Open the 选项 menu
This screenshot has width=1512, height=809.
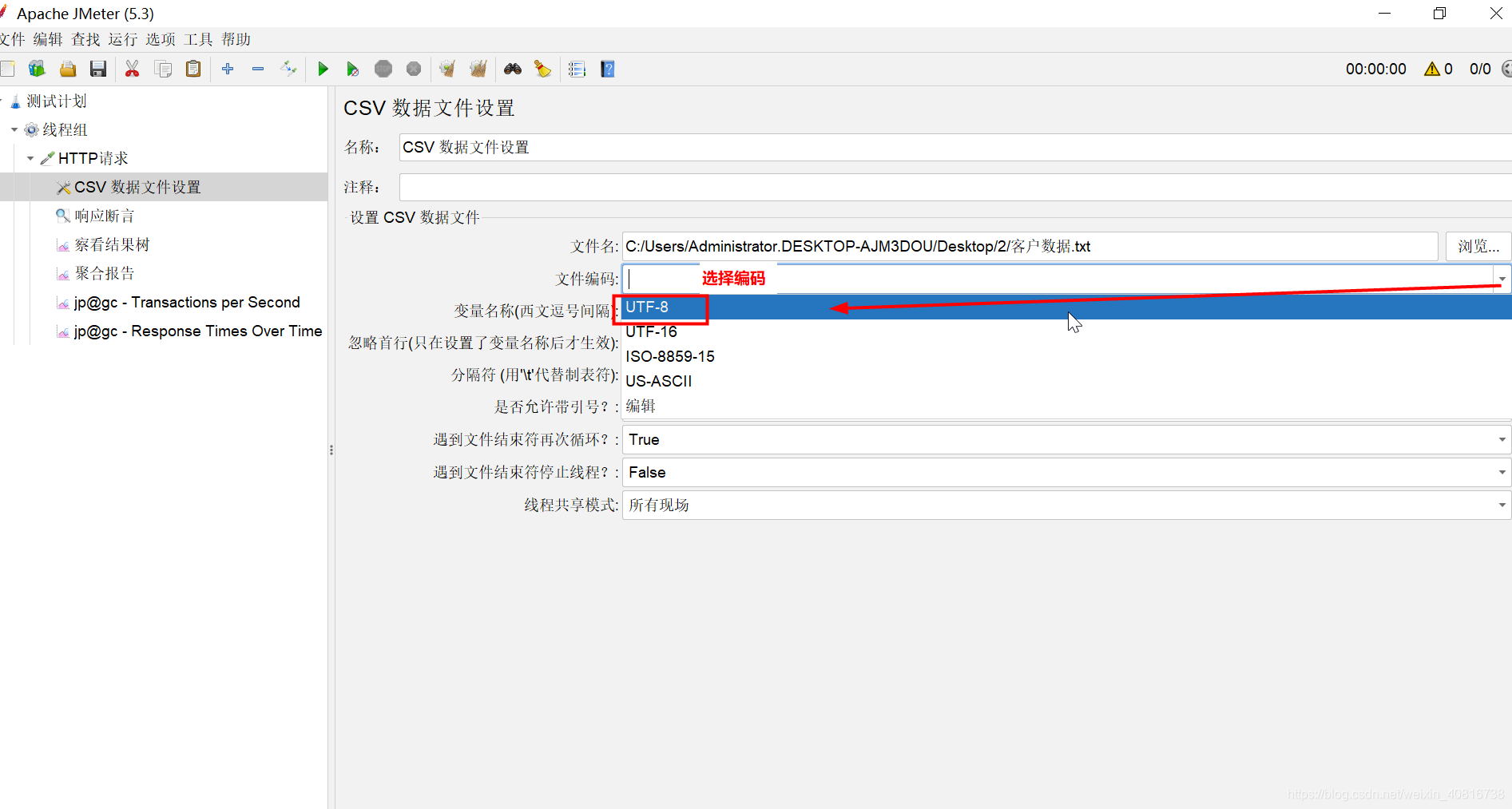pyautogui.click(x=161, y=39)
